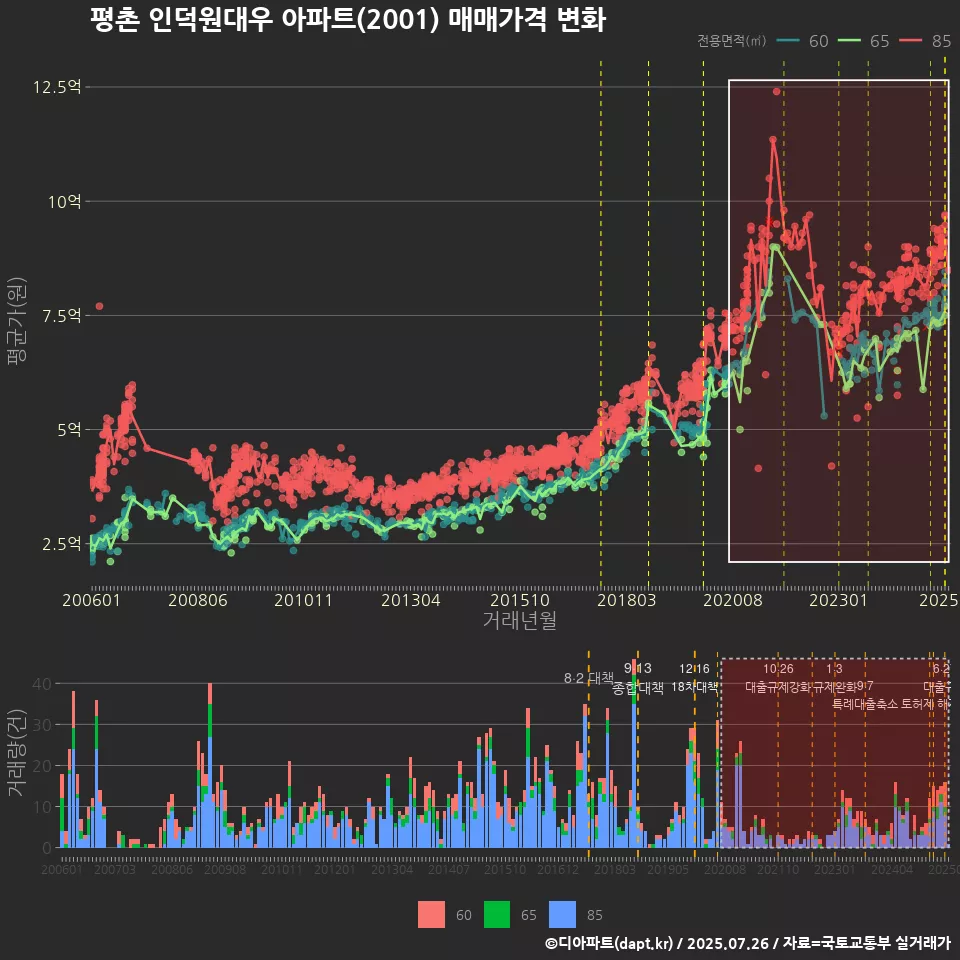
Task: Click the '거래량(건)' volume axis title
Action: [x=17, y=754]
